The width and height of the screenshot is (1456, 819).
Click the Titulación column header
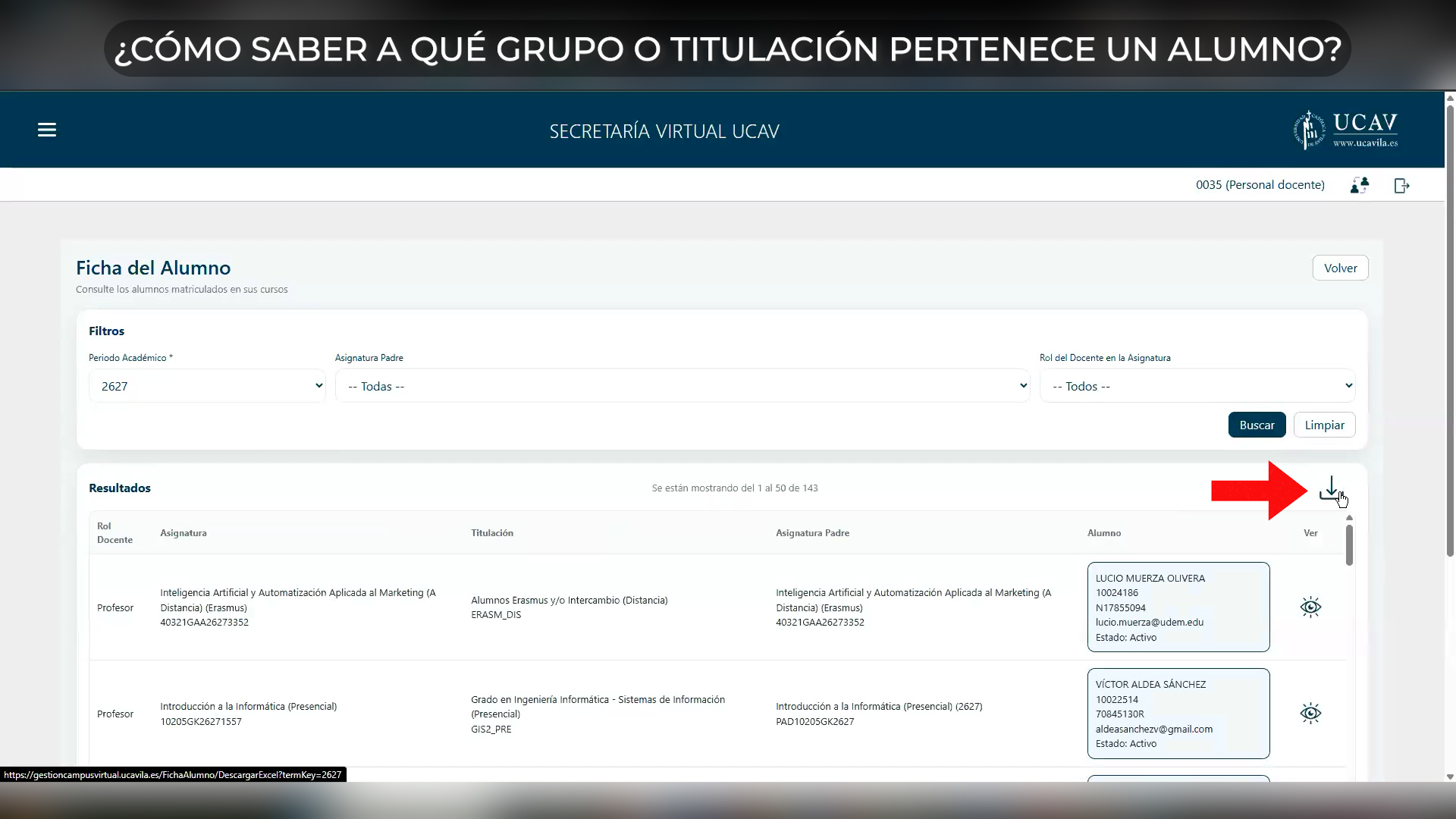492,533
